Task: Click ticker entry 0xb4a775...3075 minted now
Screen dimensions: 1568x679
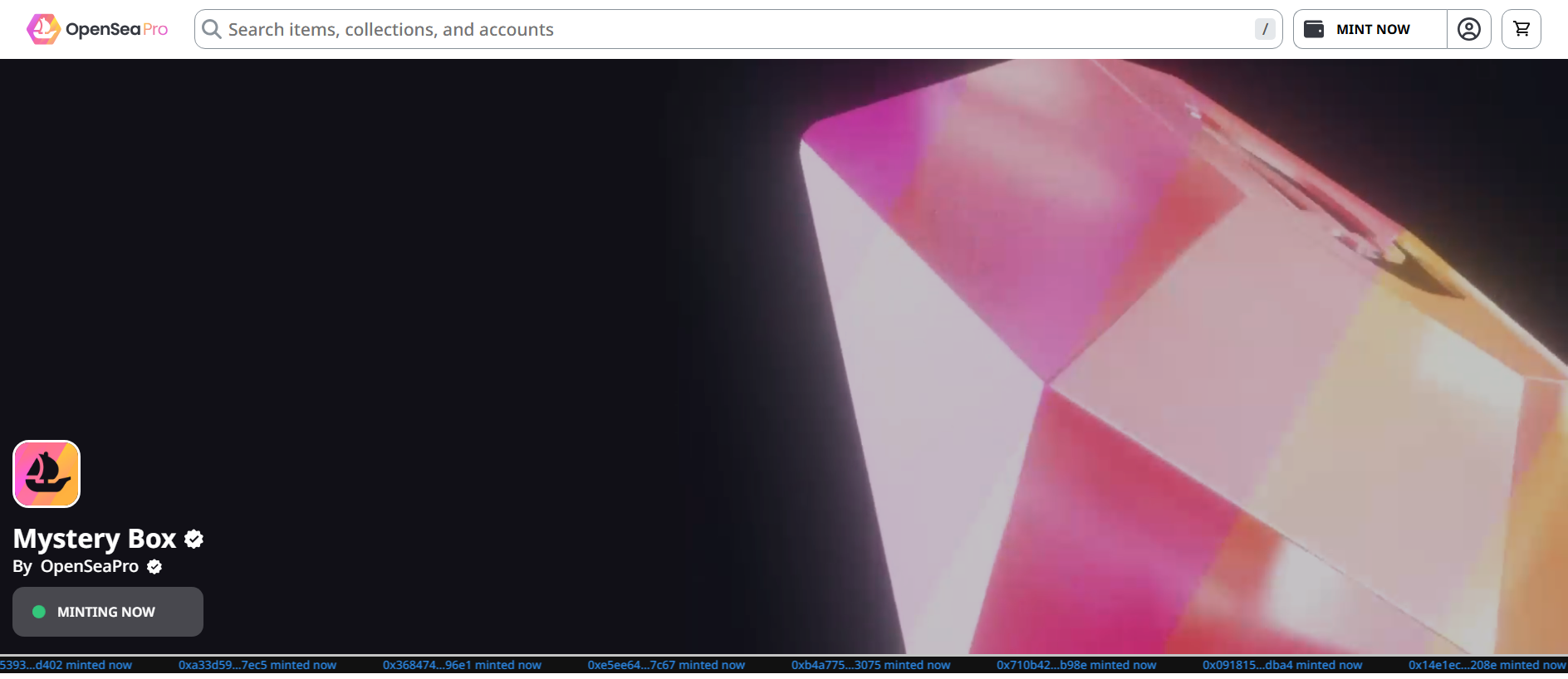Action: (870, 665)
